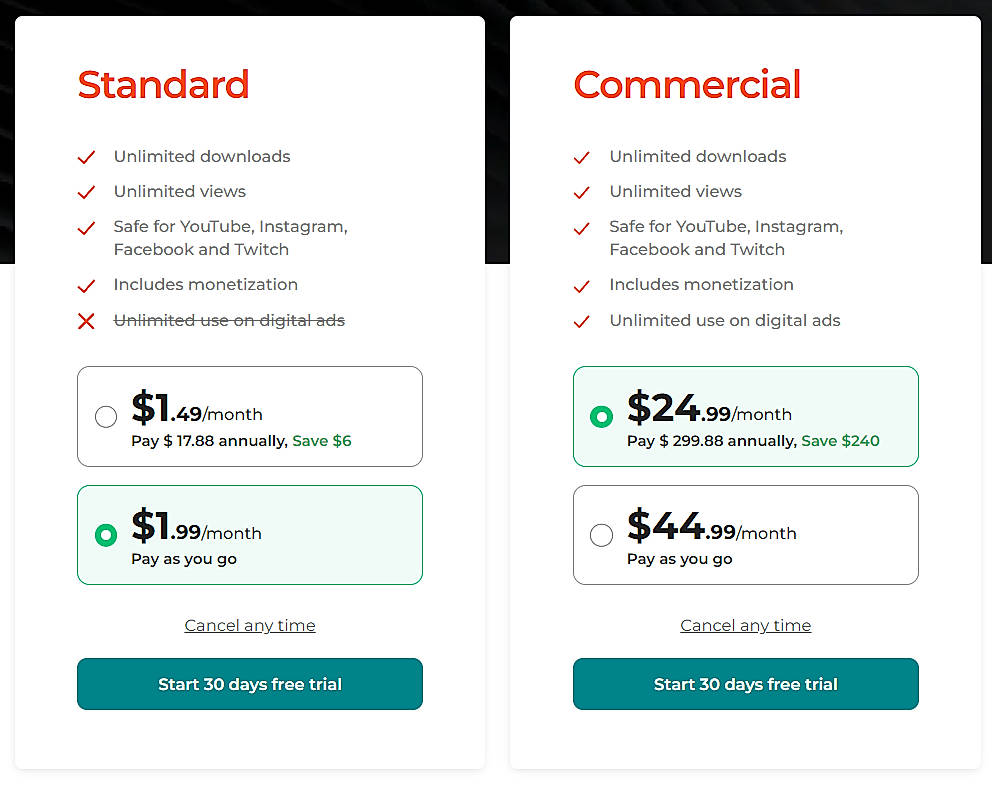Click the red X beside Unlimited use on digital ads

point(86,321)
